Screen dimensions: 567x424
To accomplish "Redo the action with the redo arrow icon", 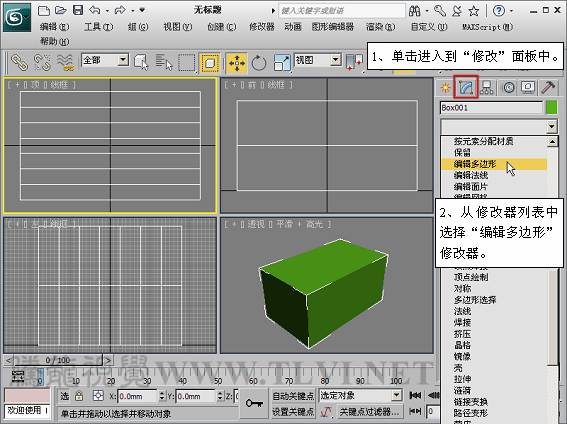I will [120, 10].
